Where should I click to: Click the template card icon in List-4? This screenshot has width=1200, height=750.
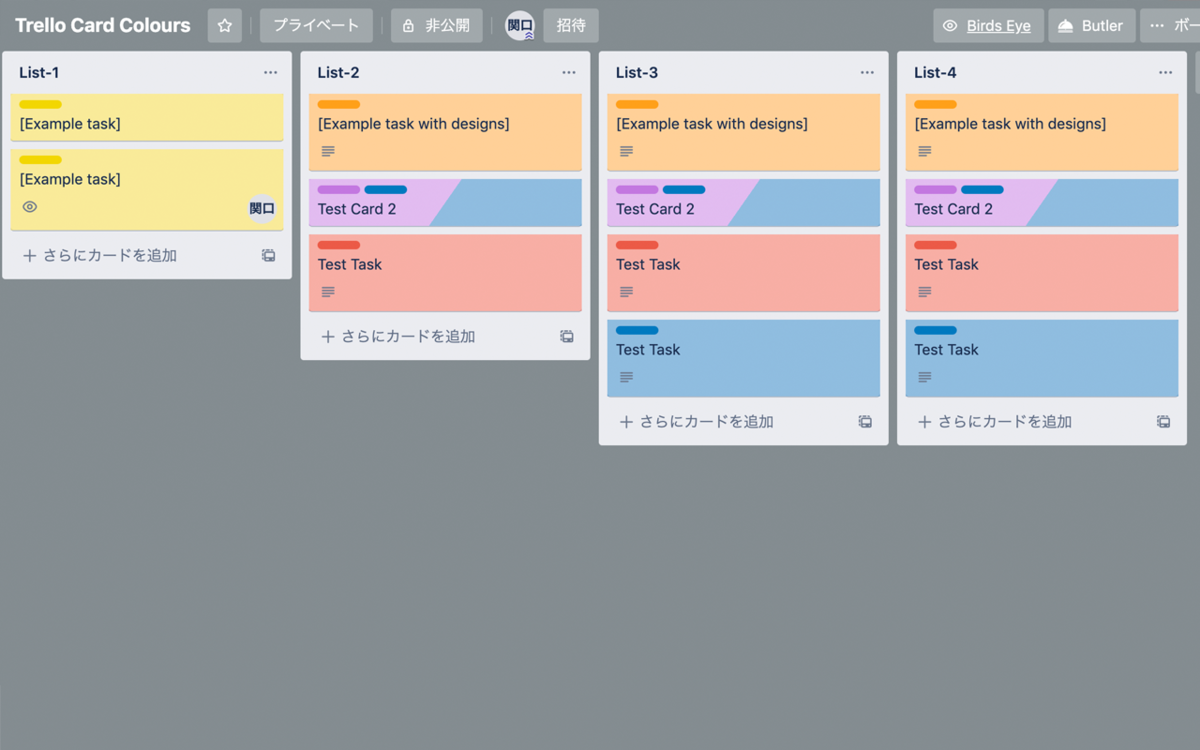pyautogui.click(x=1164, y=422)
